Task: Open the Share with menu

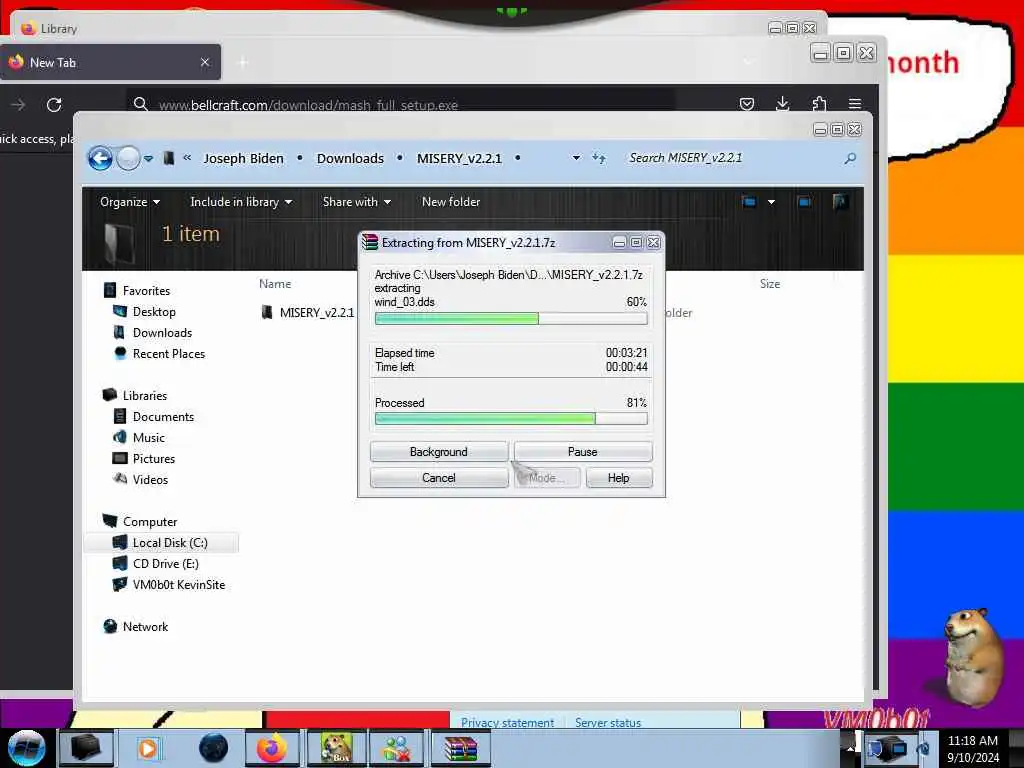Action: [x=357, y=202]
